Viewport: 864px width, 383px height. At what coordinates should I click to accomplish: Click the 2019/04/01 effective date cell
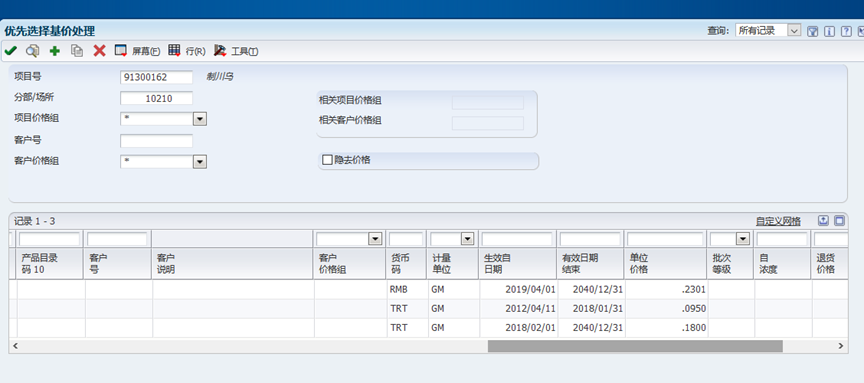[x=518, y=289]
